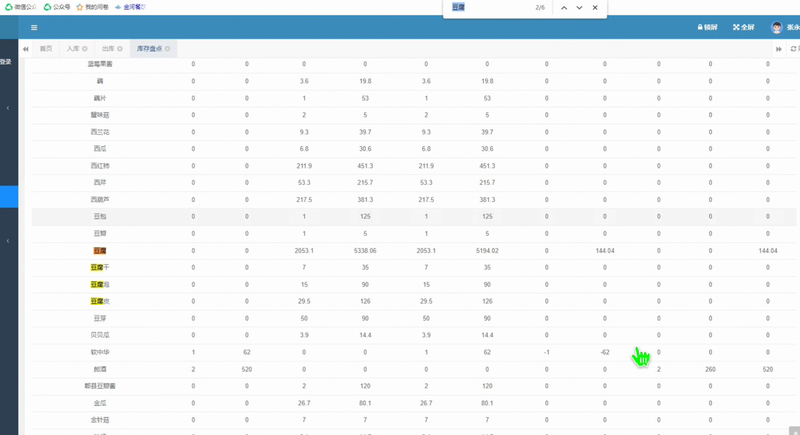This screenshot has height=435, width=800.
Task: Click the 藕片 row name
Action: (100, 98)
